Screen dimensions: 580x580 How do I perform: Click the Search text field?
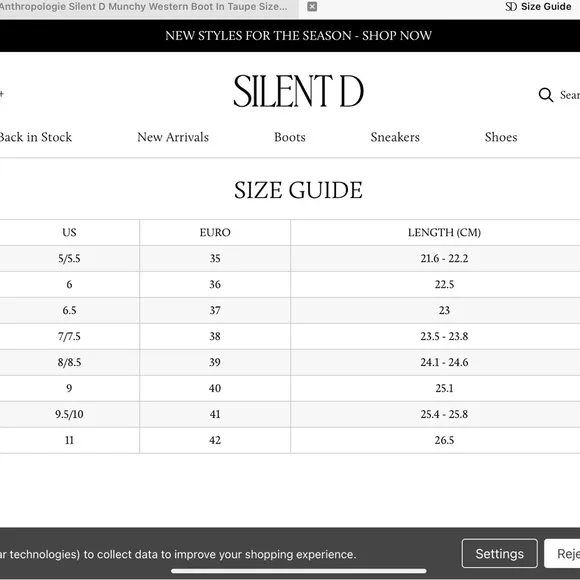coord(570,95)
